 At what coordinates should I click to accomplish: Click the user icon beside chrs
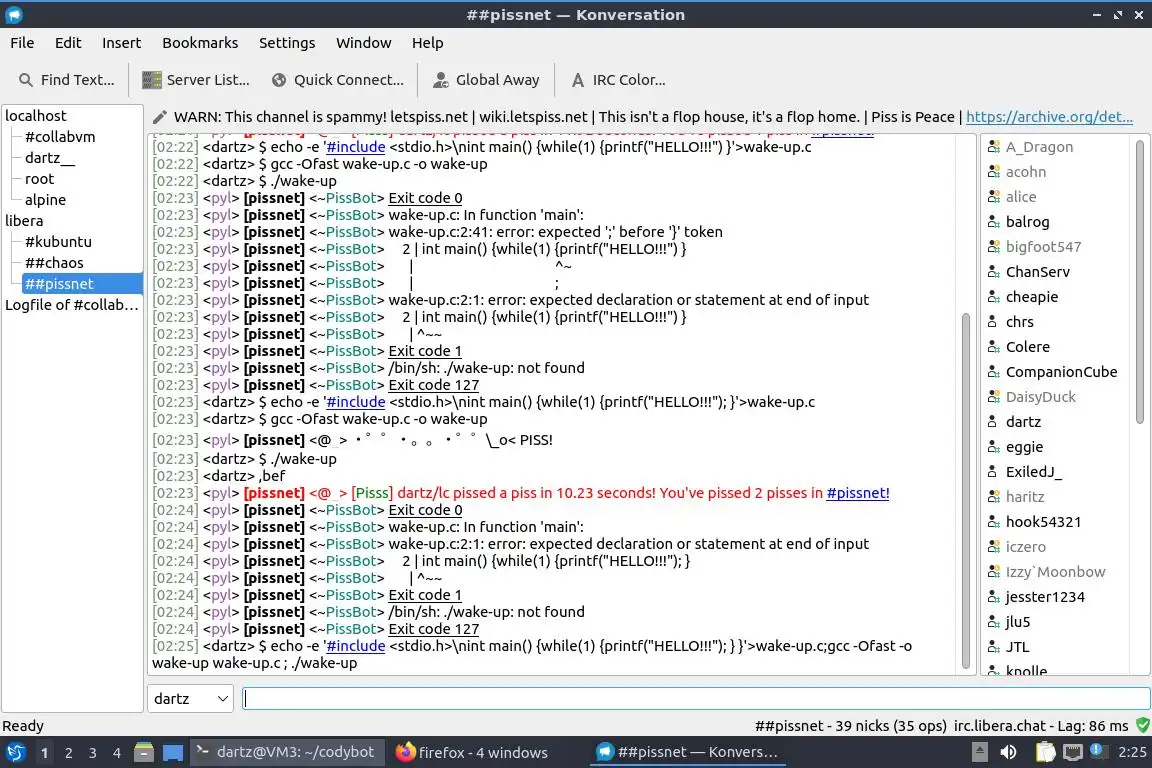click(x=993, y=322)
